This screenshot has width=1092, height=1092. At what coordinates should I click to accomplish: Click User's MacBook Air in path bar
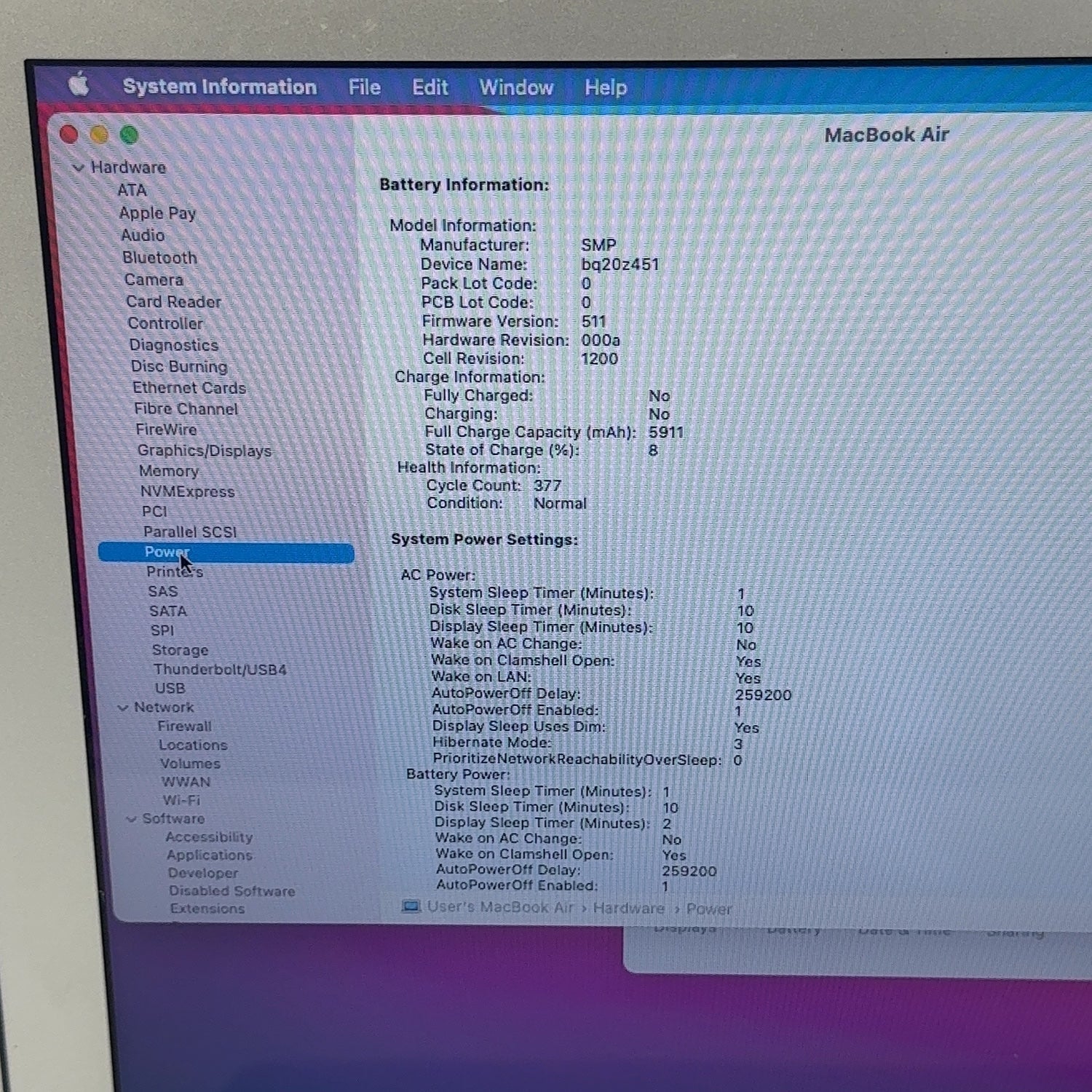500,907
